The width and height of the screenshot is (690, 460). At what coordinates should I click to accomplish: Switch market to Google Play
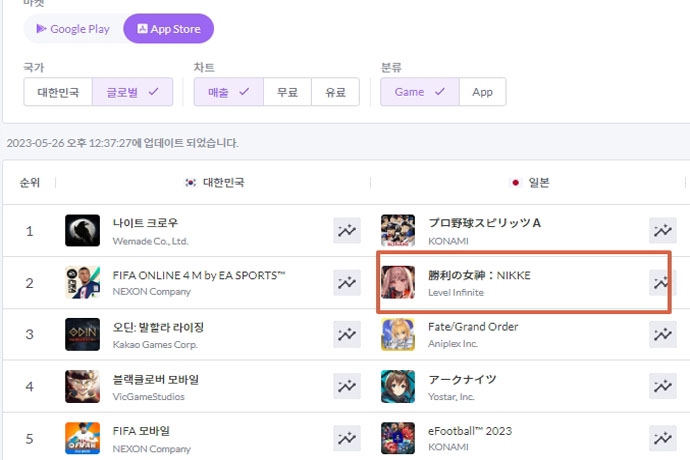click(x=73, y=29)
